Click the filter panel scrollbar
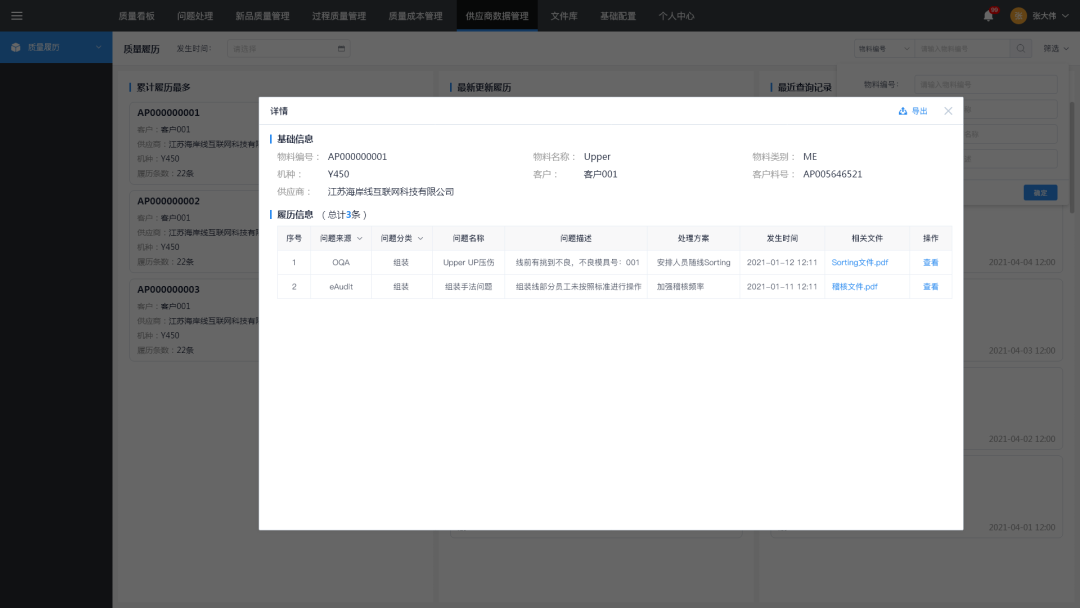1080x608 pixels. pos(1071,157)
